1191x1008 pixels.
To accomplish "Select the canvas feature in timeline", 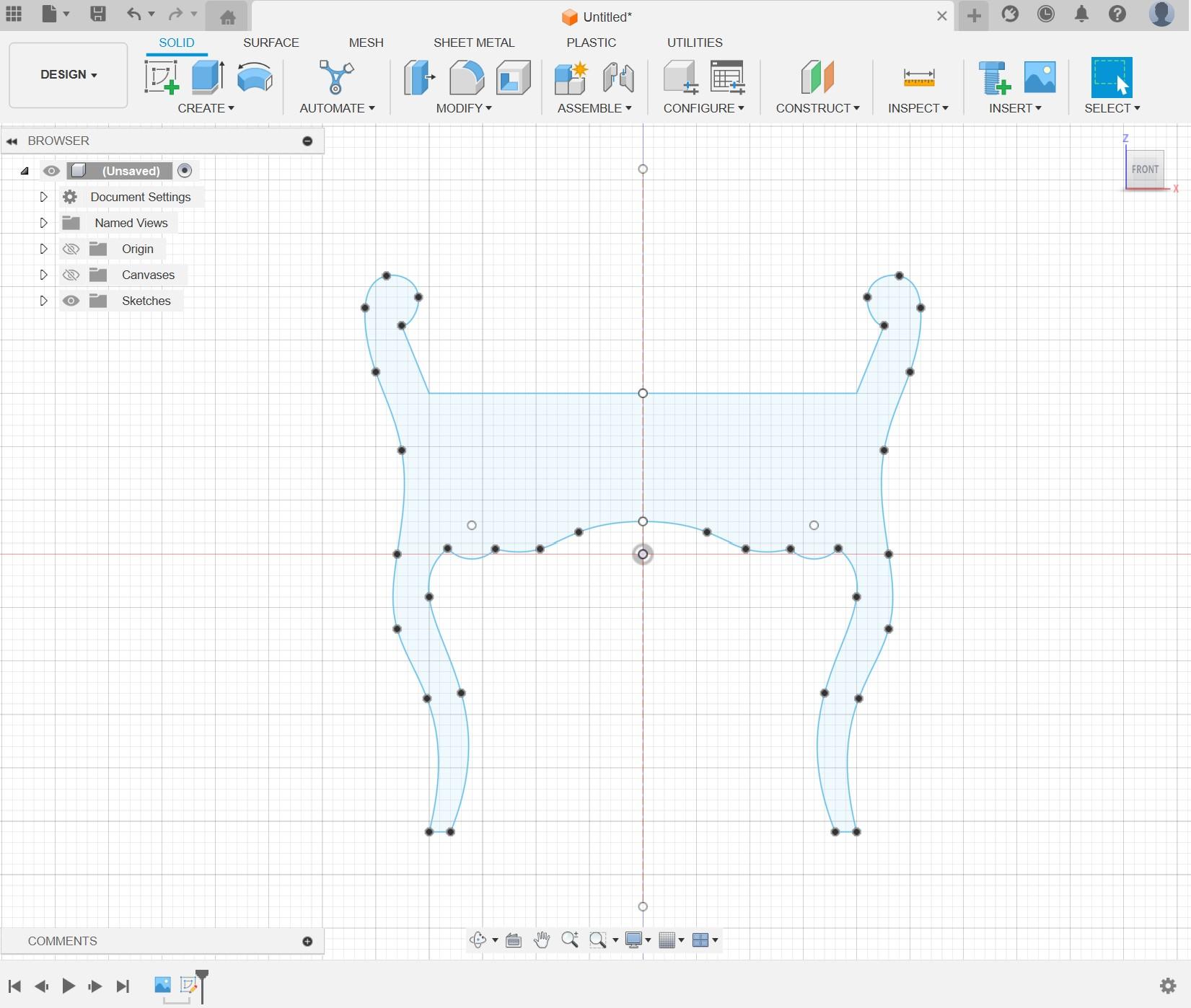I will pos(162,985).
